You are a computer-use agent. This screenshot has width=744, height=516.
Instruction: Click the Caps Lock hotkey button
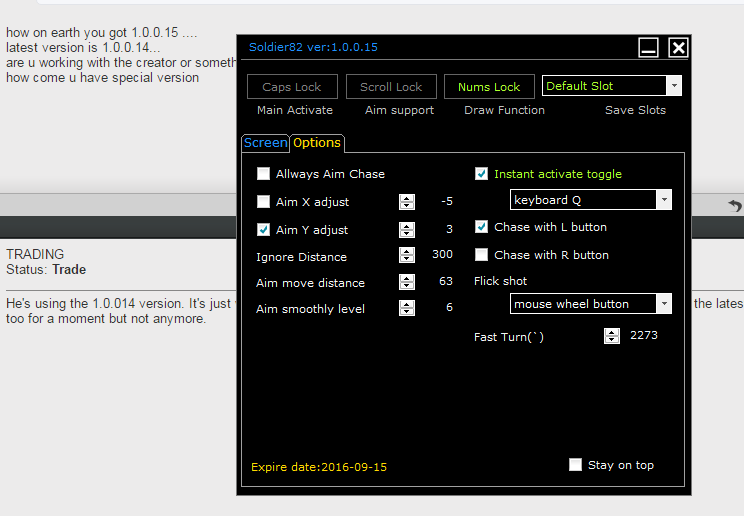click(x=292, y=87)
